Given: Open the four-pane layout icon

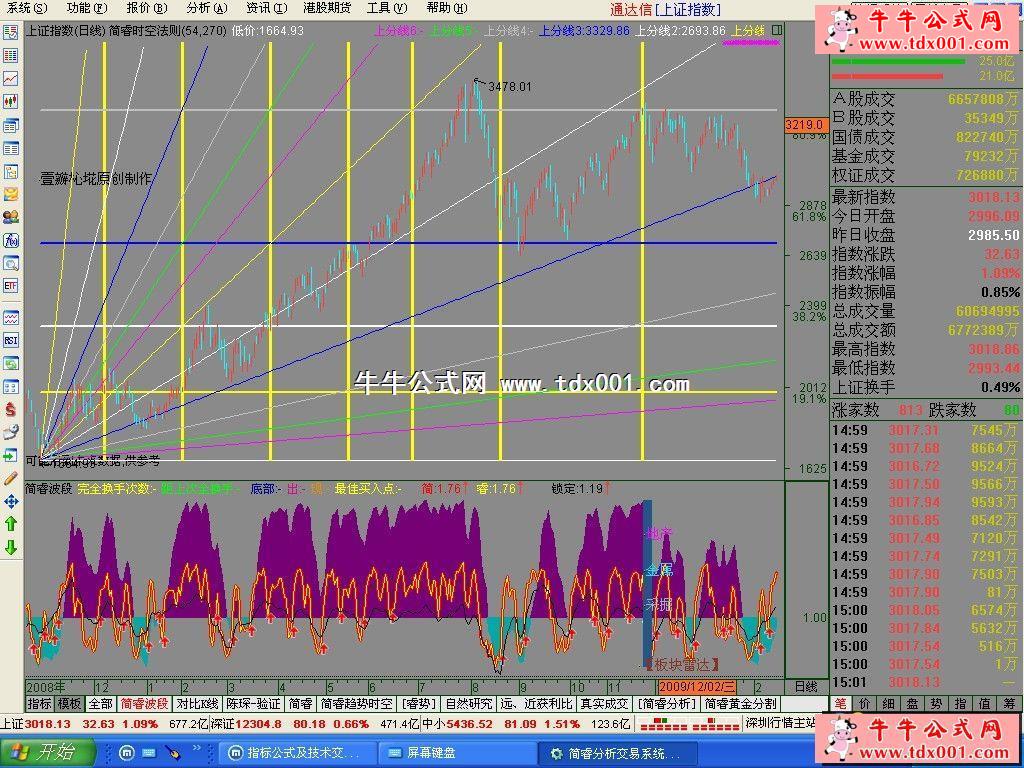Looking at the screenshot, I should (x=10, y=387).
